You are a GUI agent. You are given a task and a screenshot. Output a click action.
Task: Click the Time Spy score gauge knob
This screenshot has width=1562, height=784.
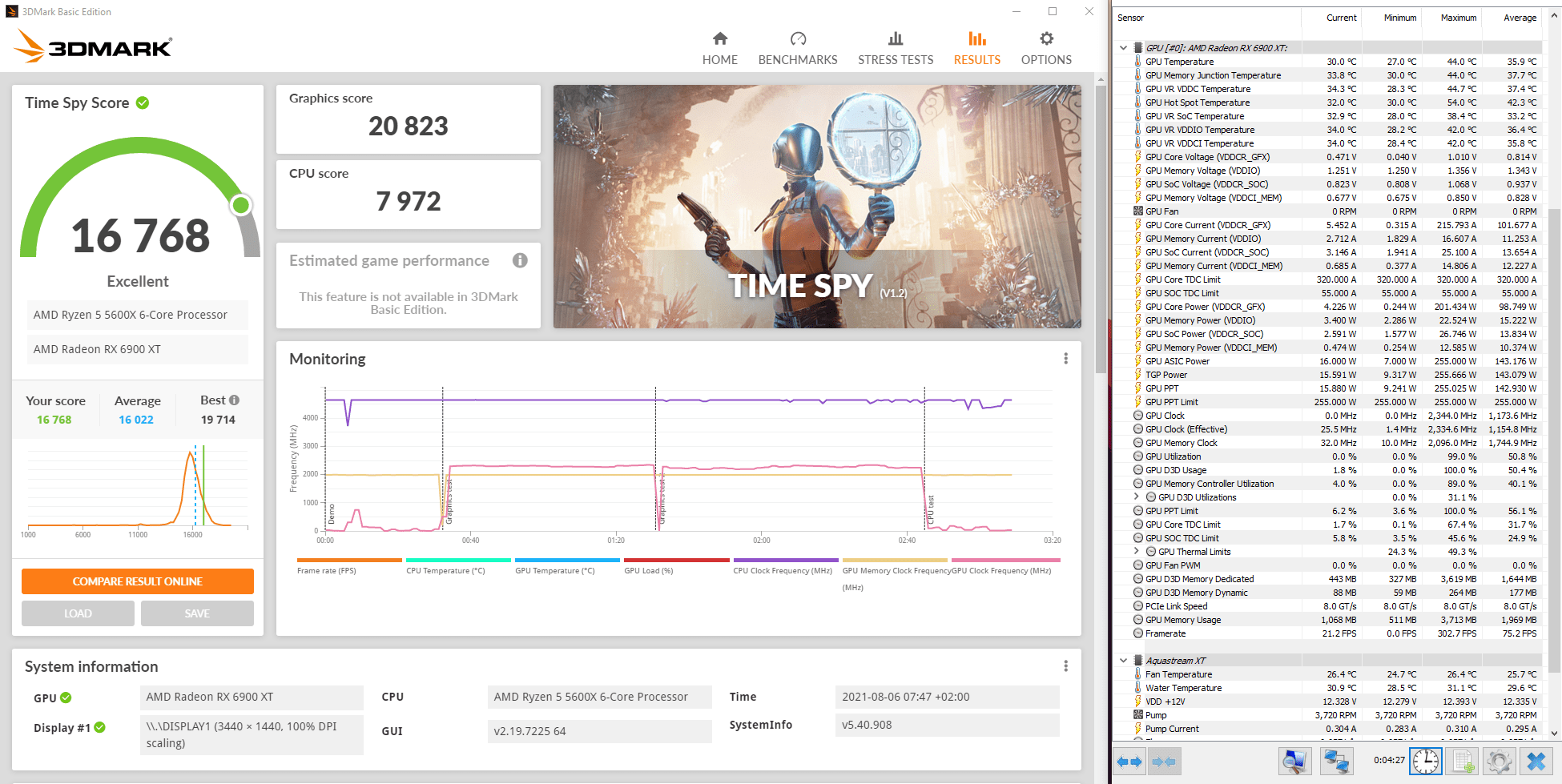[x=241, y=206]
